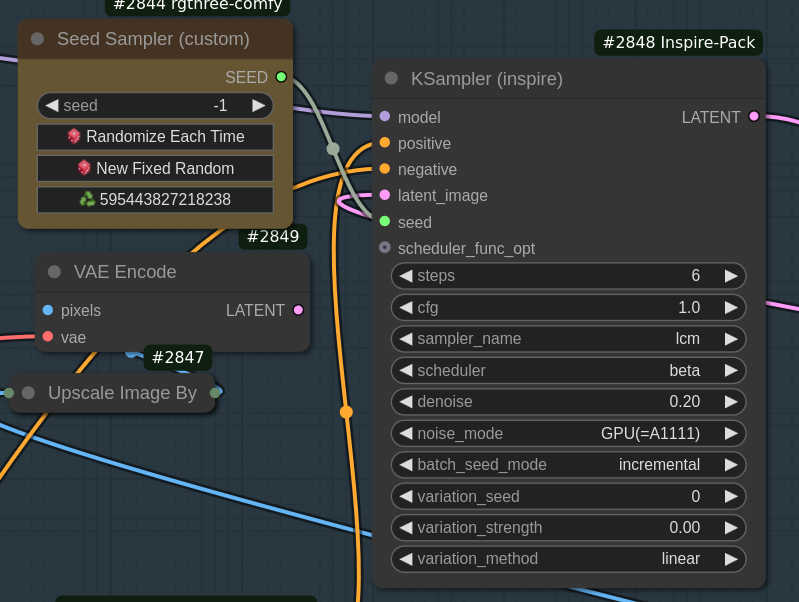Select previous scheduler option
The width and height of the screenshot is (799, 602).
[406, 371]
